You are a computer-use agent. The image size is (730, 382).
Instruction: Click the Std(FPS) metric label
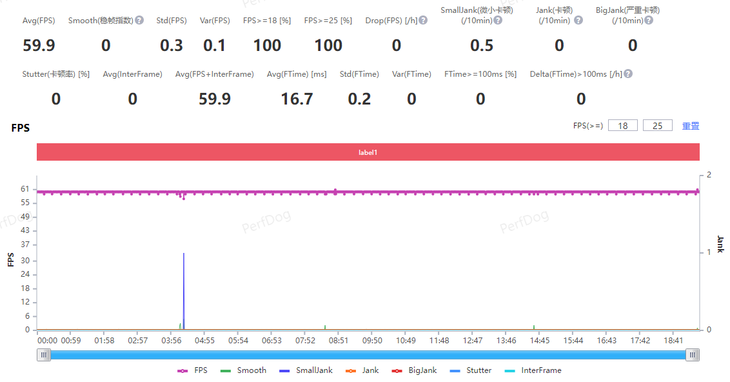[x=171, y=20]
